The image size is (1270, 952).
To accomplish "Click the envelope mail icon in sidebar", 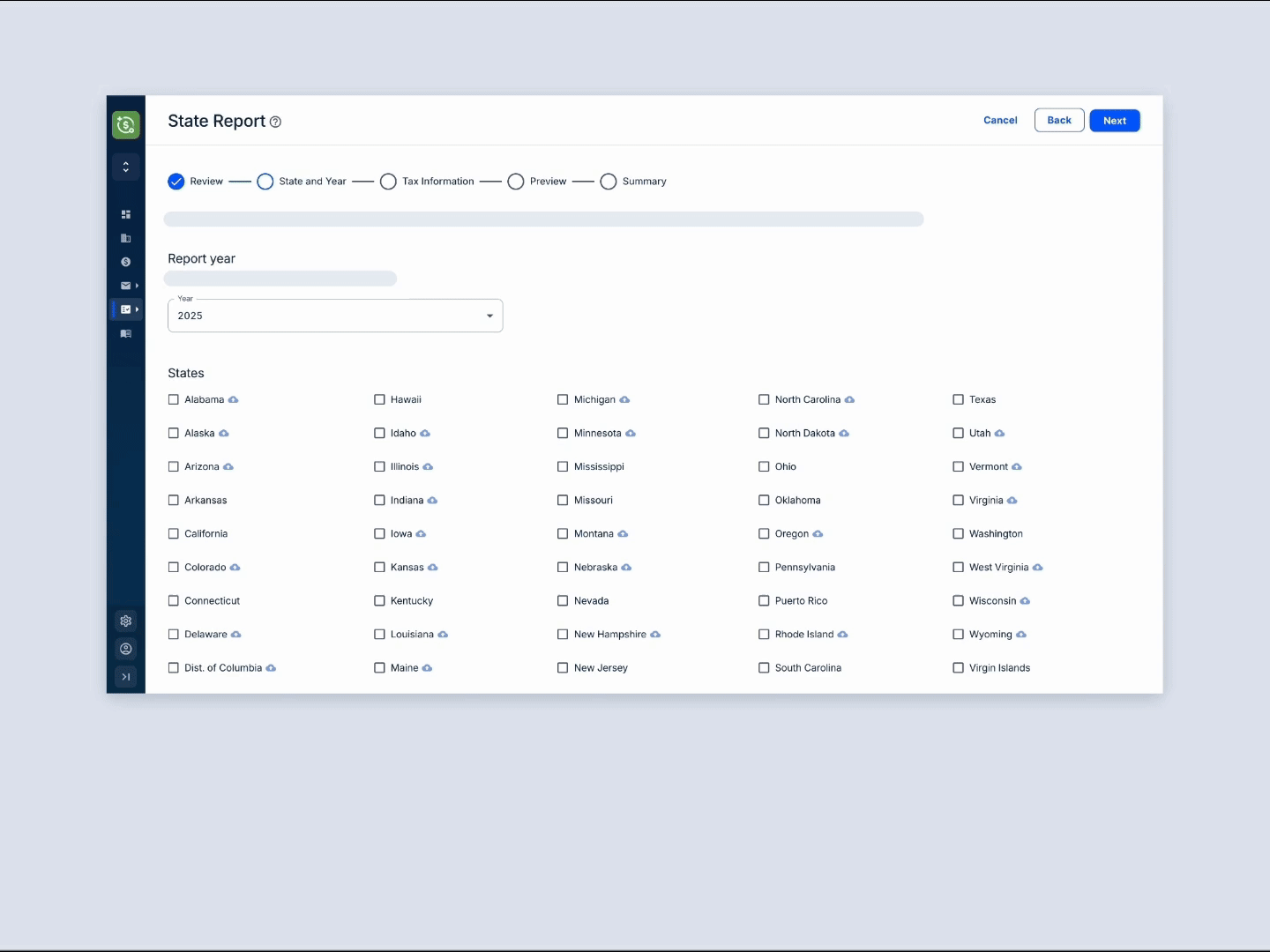I will pyautogui.click(x=126, y=286).
